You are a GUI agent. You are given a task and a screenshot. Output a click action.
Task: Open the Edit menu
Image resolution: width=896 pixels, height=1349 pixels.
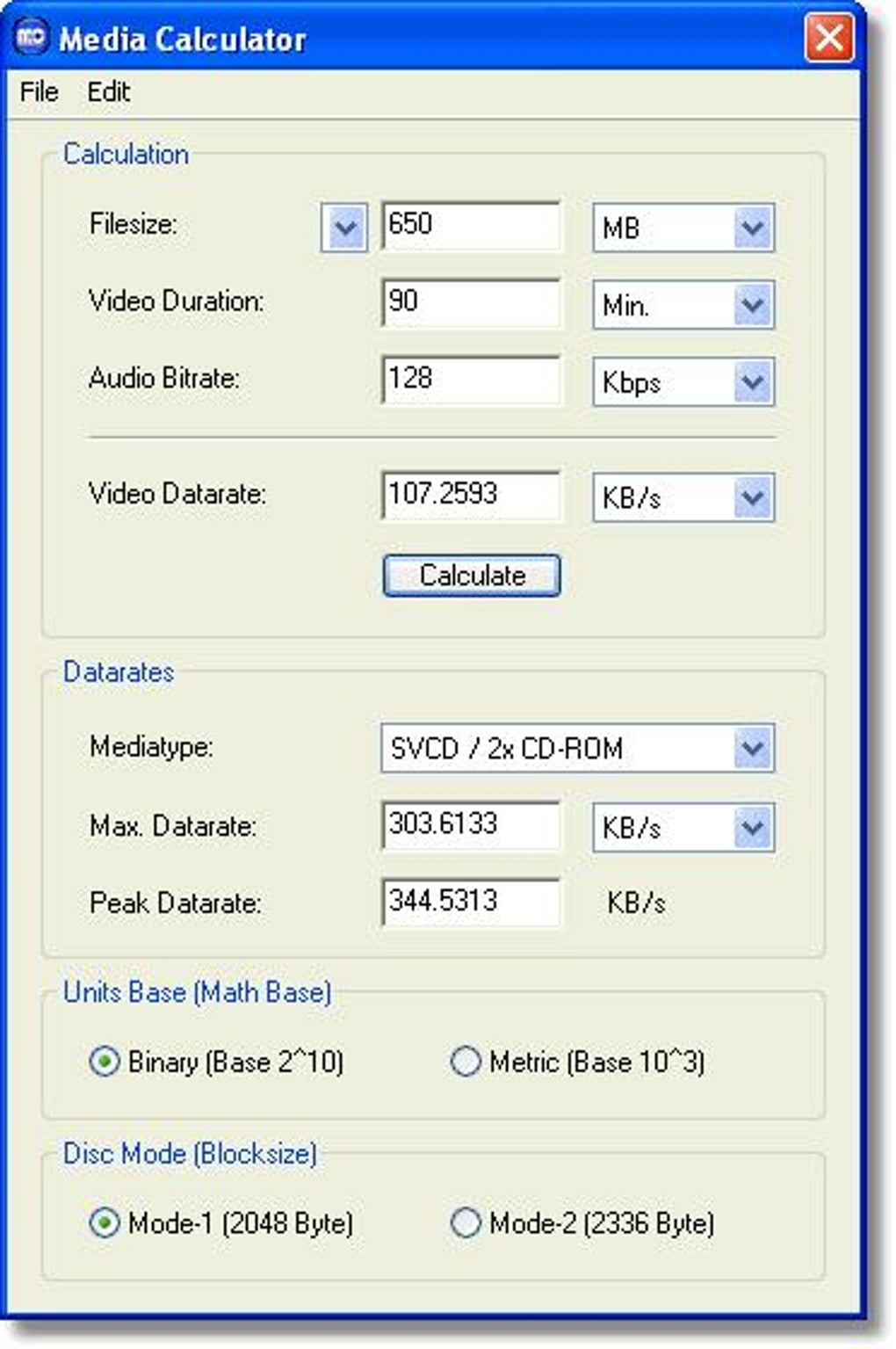[109, 91]
